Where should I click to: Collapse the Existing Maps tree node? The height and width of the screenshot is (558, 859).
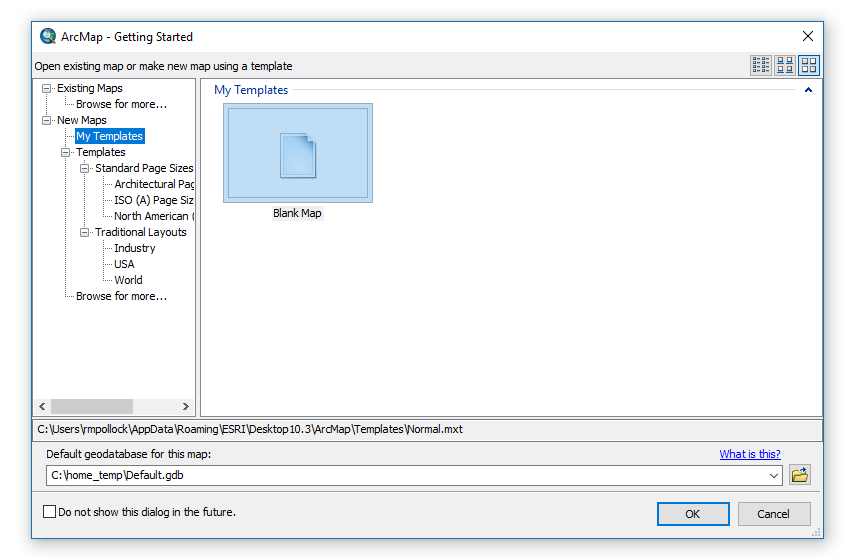tap(47, 88)
